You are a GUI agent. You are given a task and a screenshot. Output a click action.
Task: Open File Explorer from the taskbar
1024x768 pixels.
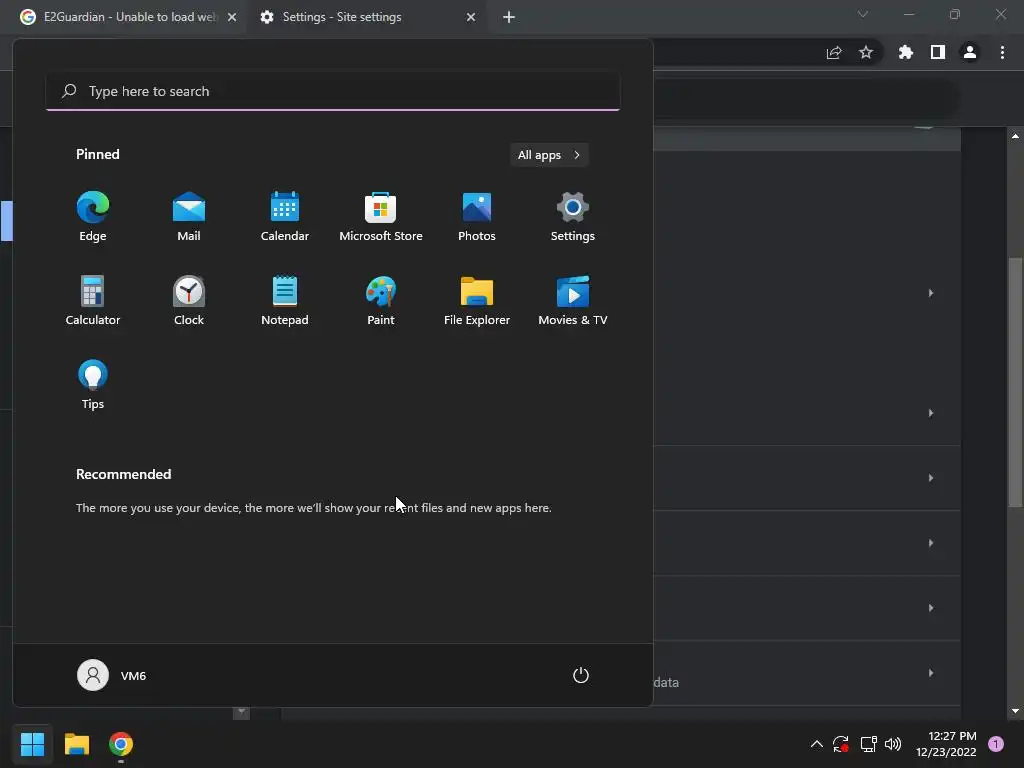(x=76, y=744)
